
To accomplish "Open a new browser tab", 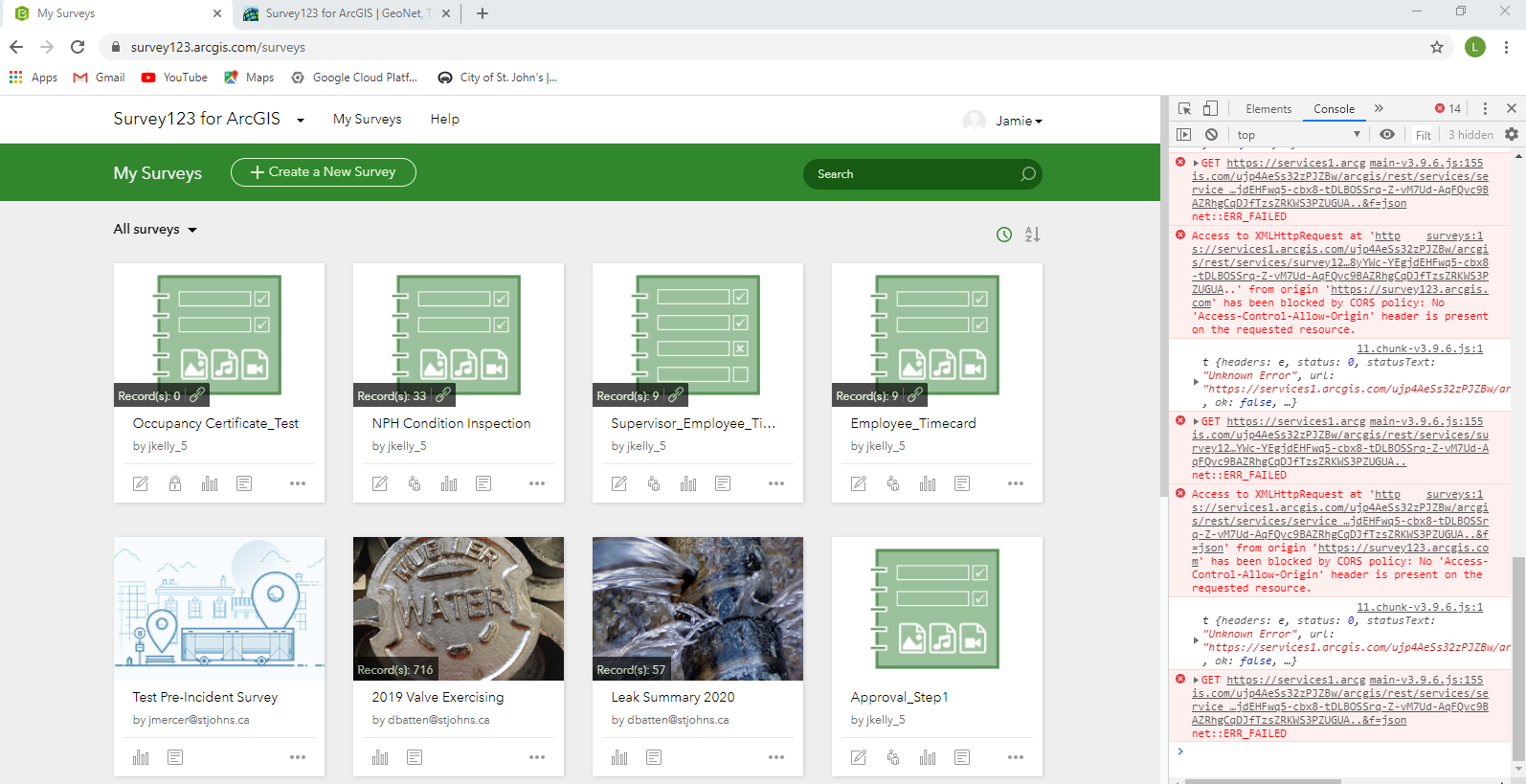I will click(x=482, y=13).
